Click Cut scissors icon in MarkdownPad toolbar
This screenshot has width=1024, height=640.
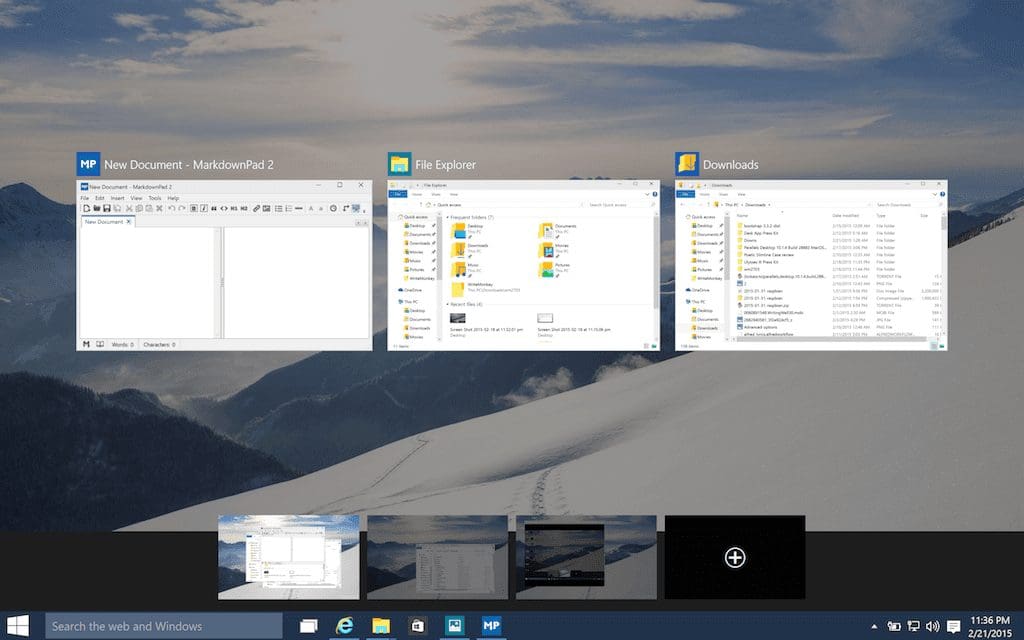129,208
